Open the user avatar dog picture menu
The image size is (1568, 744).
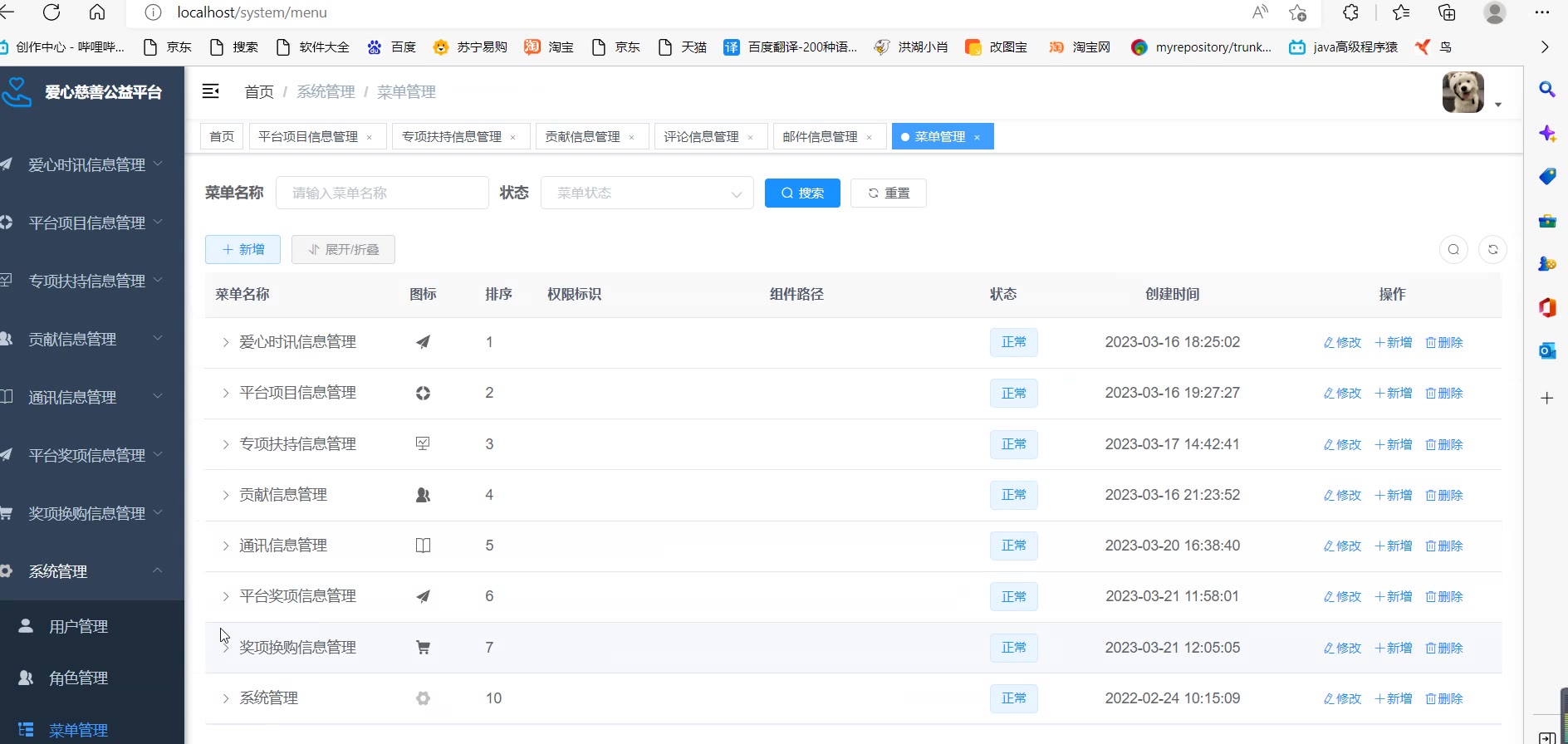click(1463, 92)
